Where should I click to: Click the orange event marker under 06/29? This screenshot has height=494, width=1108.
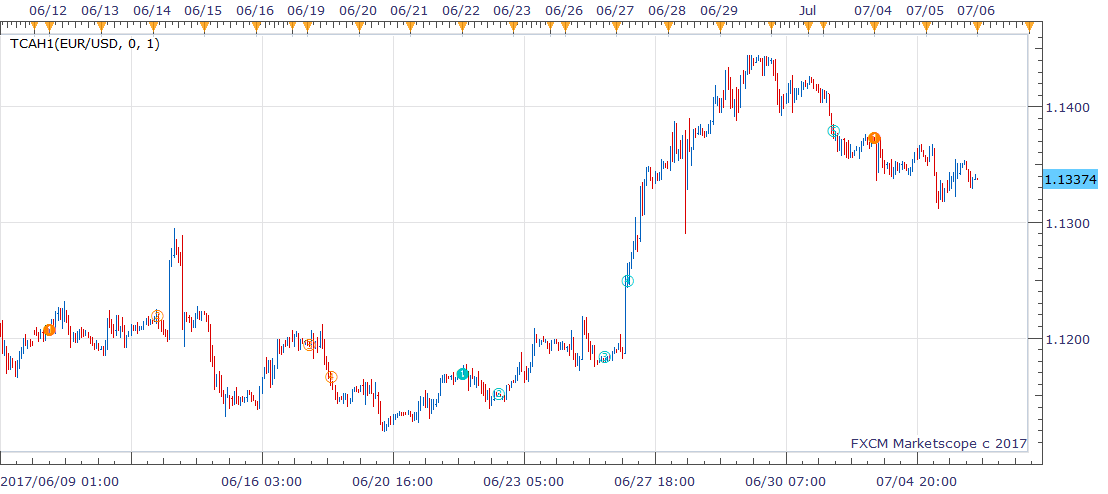[719, 27]
